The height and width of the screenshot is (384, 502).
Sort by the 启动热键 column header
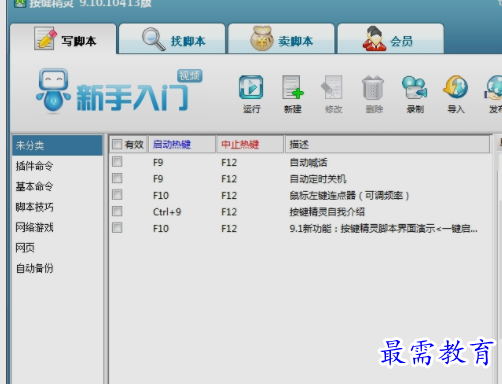pos(182,144)
